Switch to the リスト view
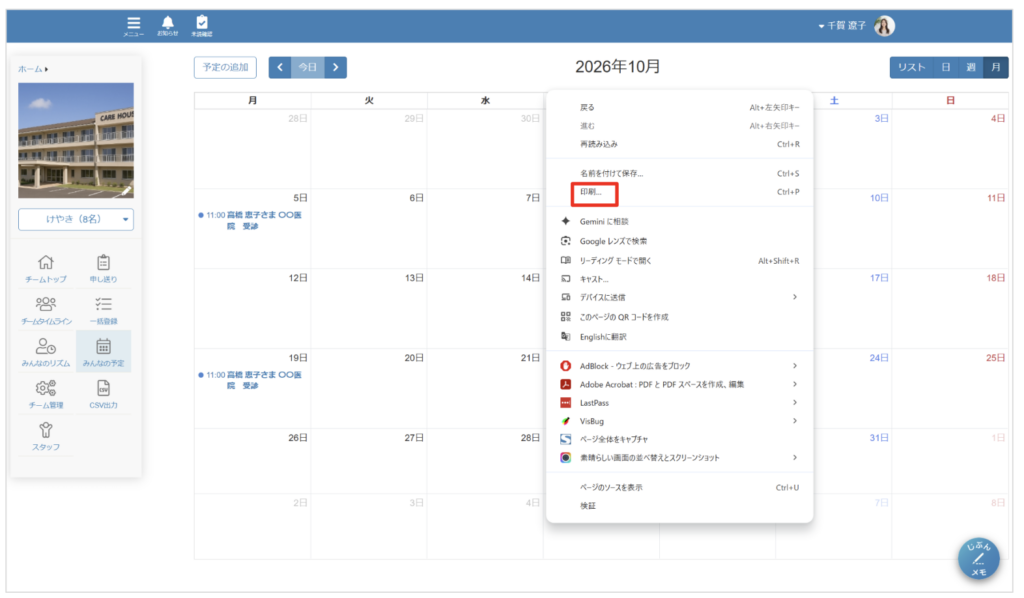Image resolution: width=1024 pixels, height=598 pixels. 912,67
